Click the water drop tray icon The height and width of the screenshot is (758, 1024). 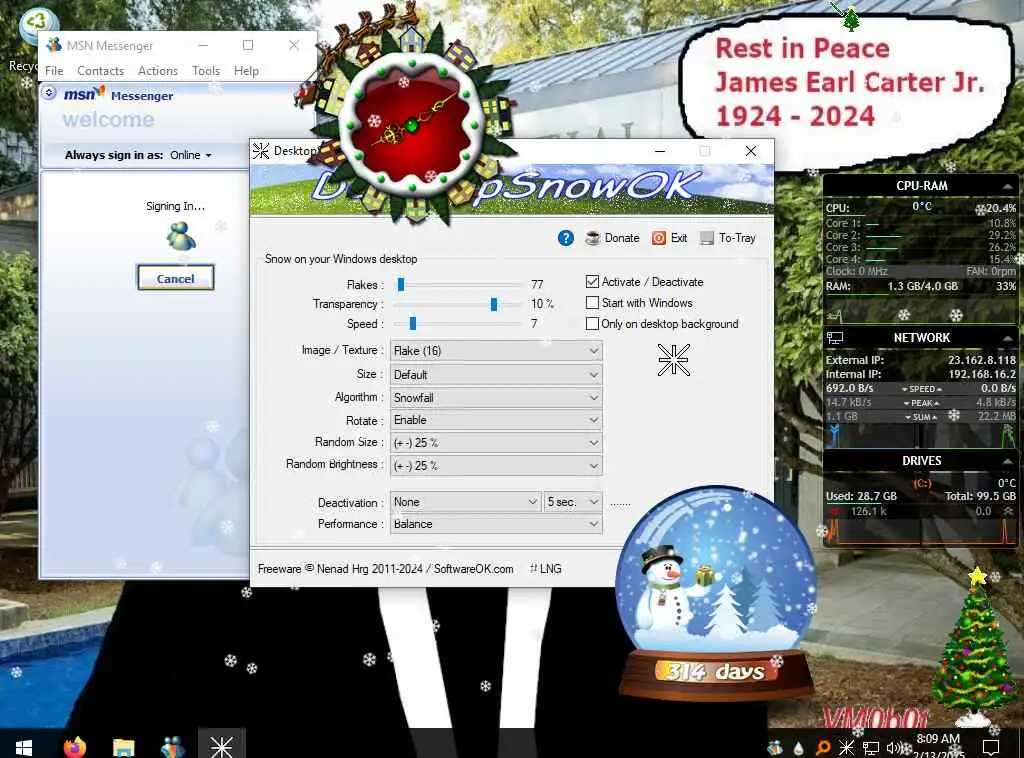coord(798,748)
